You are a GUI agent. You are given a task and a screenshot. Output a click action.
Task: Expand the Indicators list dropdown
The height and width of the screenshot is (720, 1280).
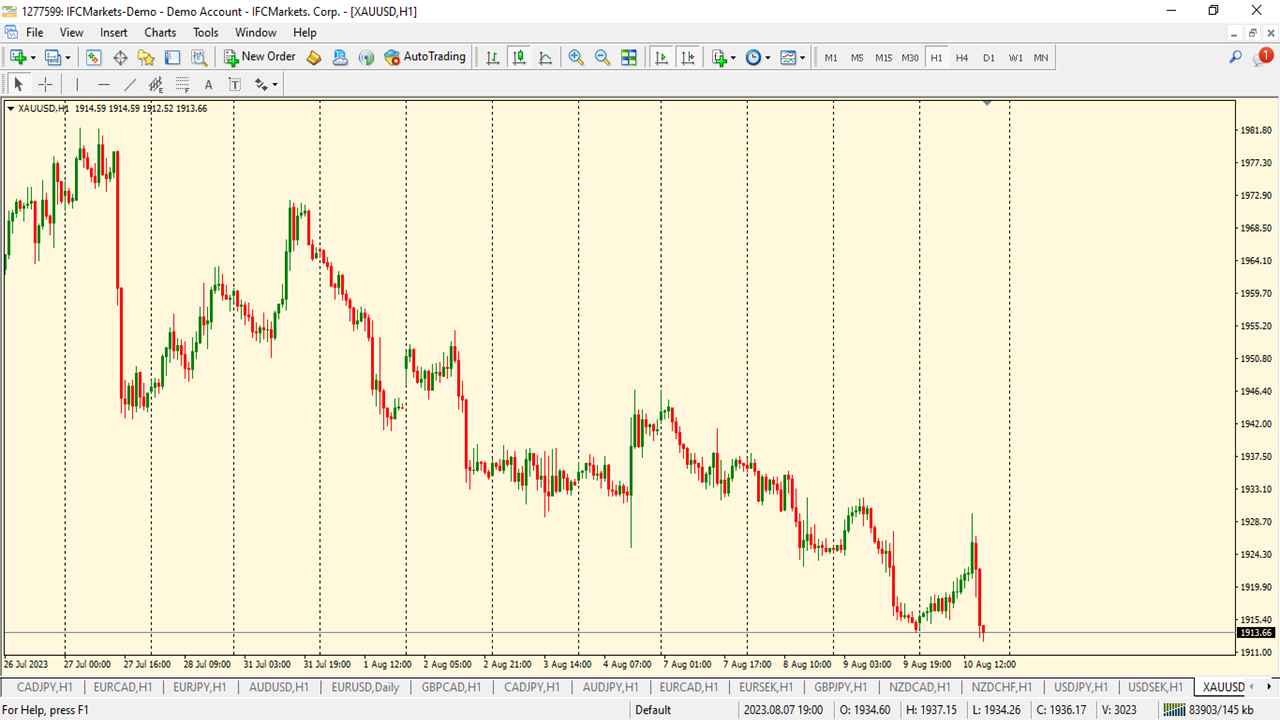735,57
